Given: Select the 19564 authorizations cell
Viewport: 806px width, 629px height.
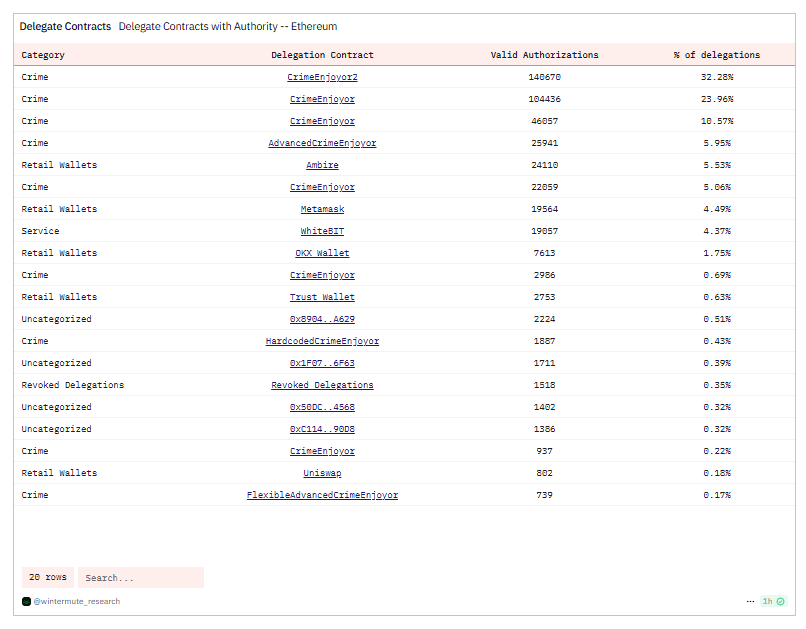Looking at the screenshot, I should pos(544,209).
